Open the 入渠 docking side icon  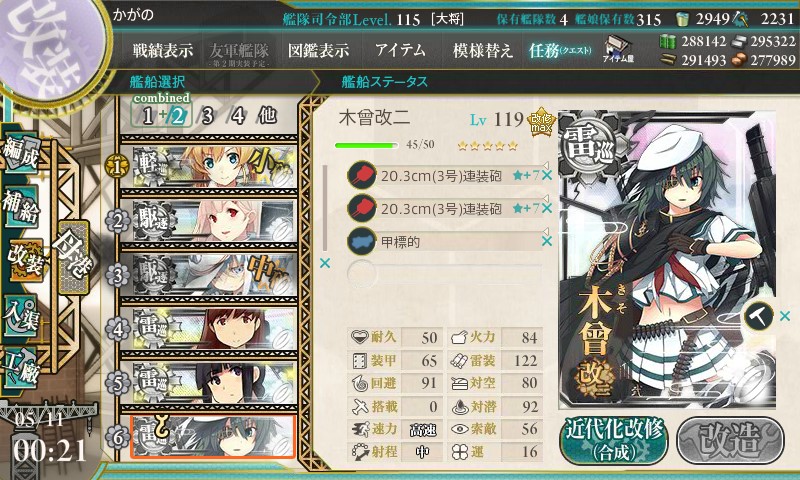(21, 316)
